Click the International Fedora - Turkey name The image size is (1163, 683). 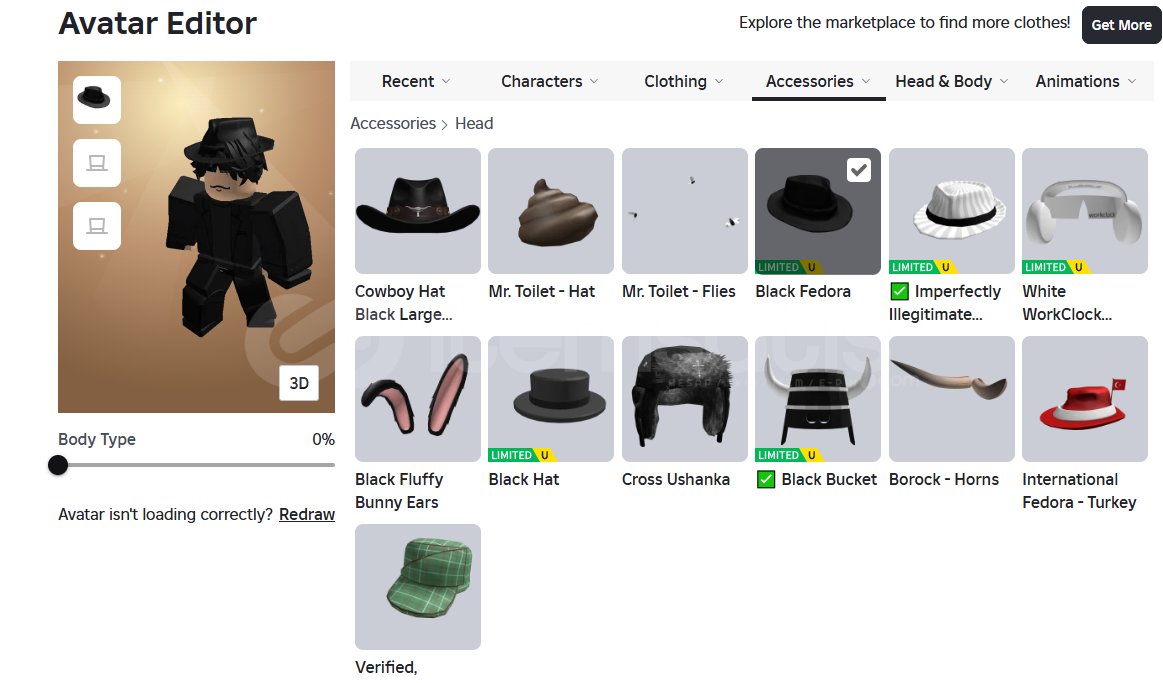coord(1079,491)
